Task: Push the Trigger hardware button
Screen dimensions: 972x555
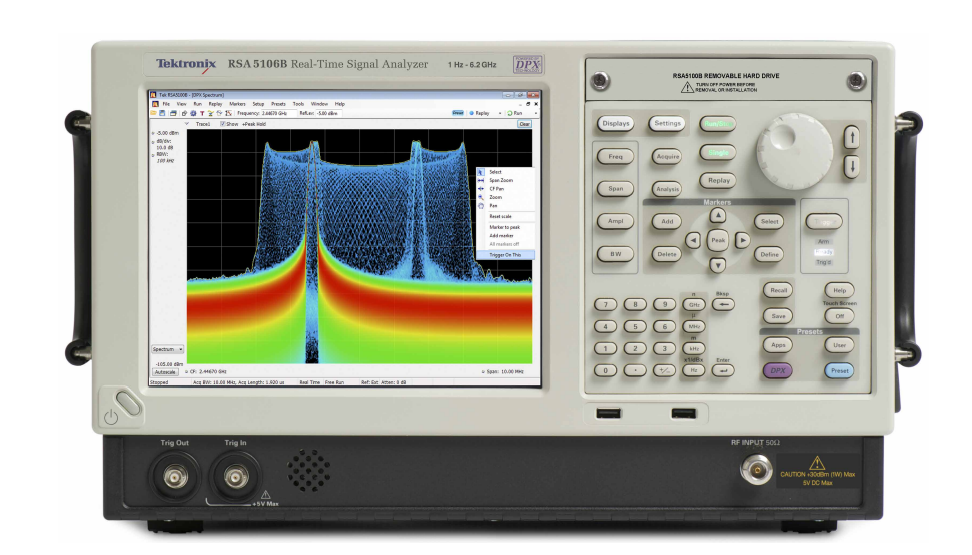Action: pyautogui.click(x=824, y=221)
